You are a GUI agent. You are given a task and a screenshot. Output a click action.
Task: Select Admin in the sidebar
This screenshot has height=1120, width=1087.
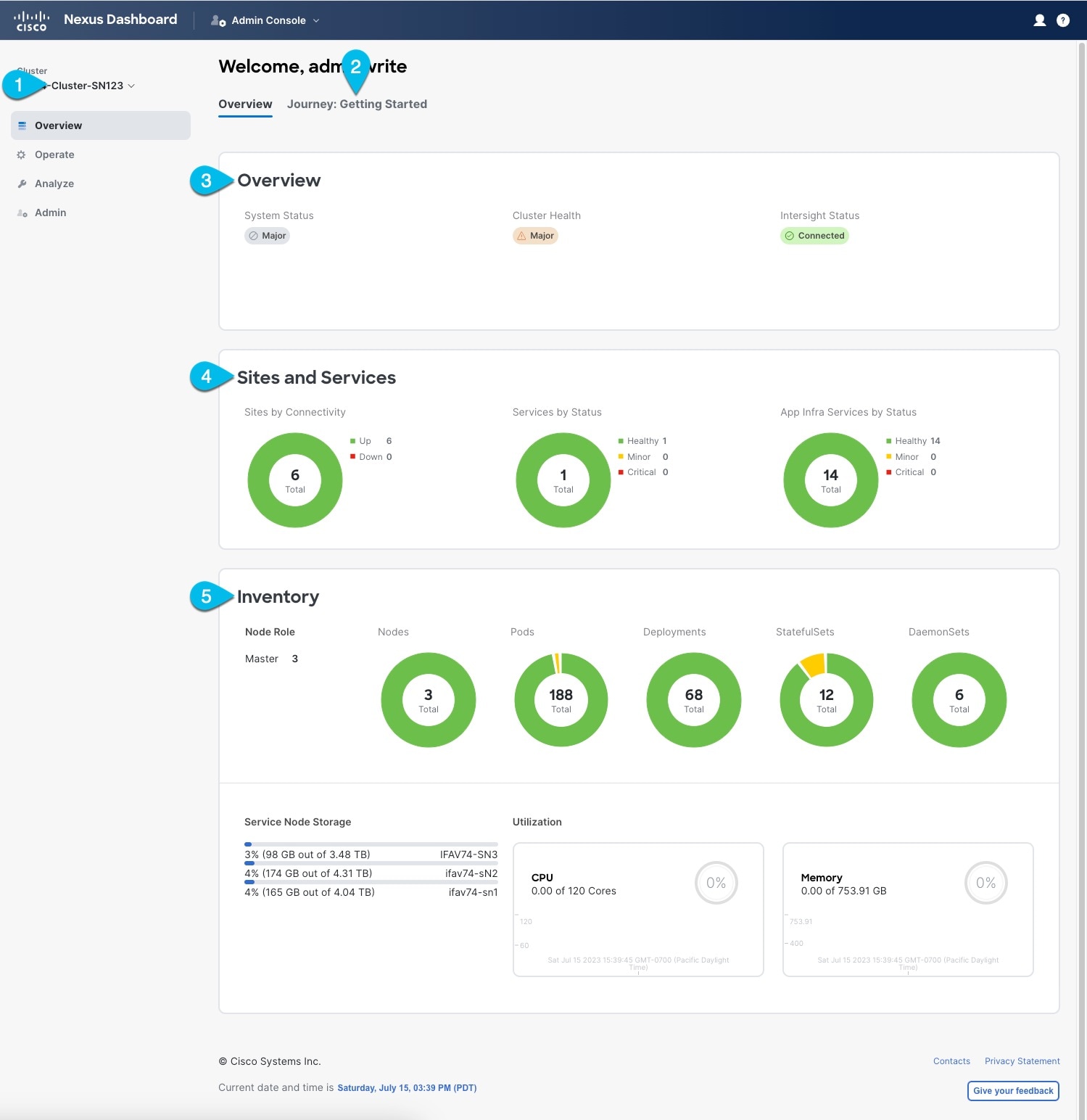pos(101,213)
